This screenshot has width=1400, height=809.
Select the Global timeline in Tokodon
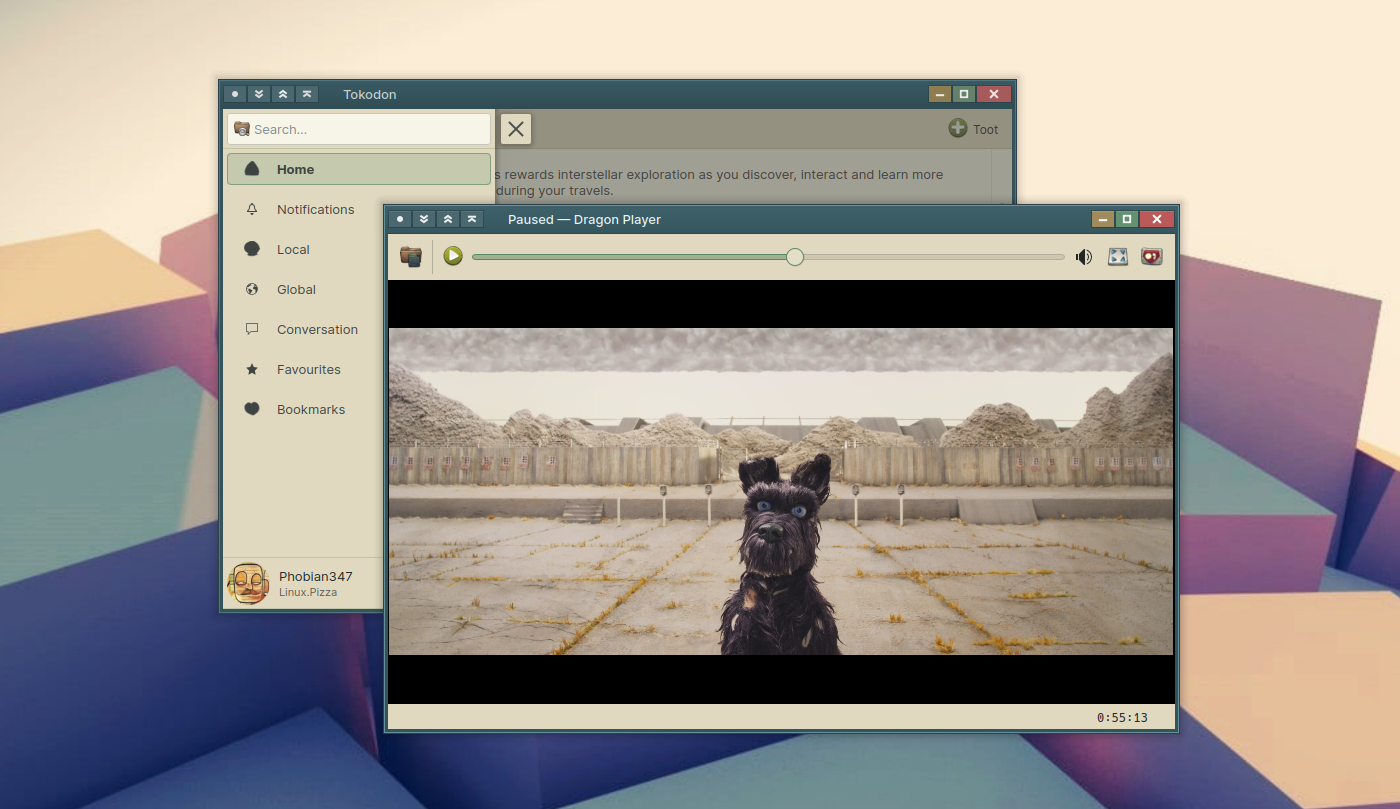(x=305, y=289)
